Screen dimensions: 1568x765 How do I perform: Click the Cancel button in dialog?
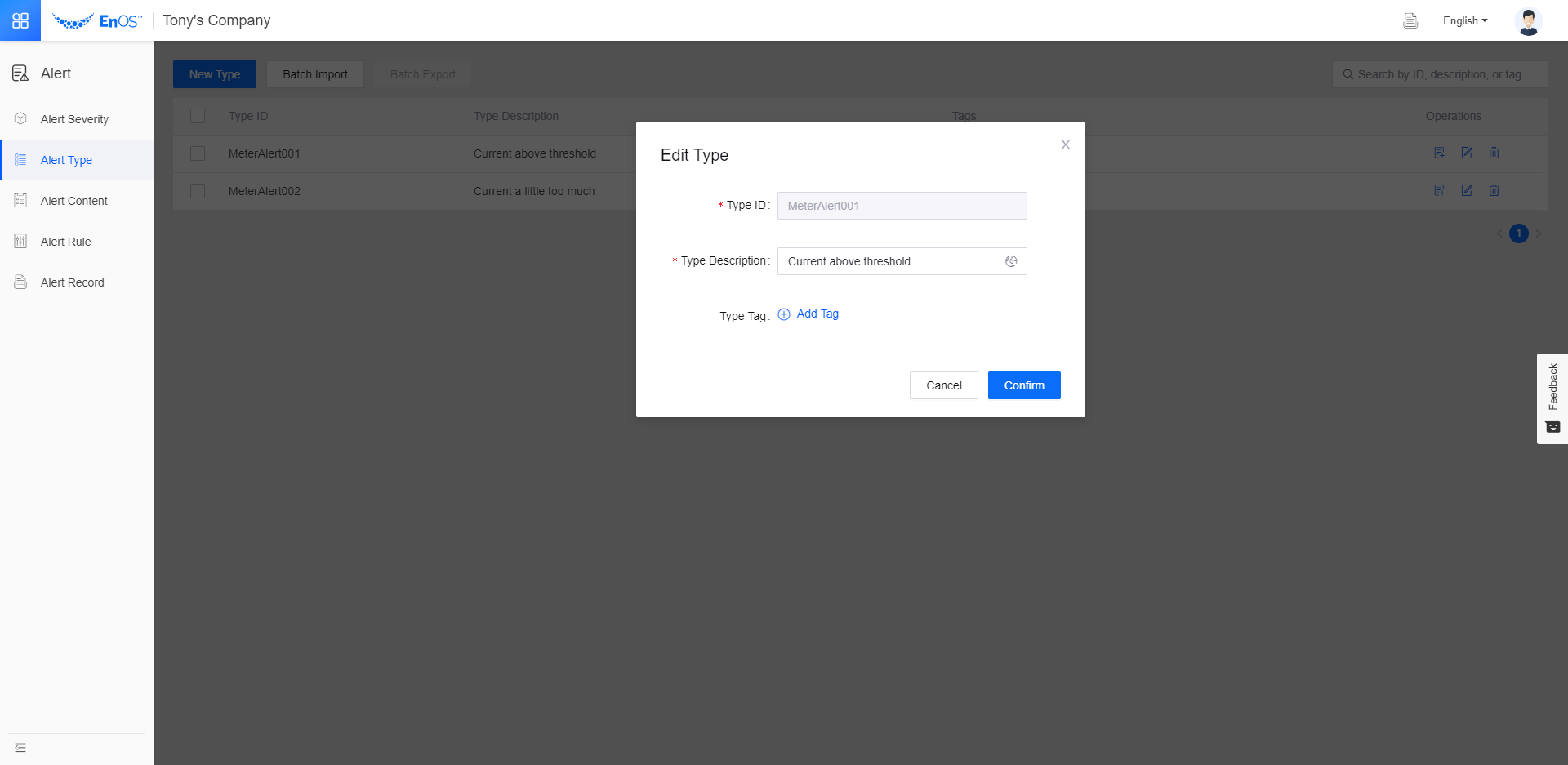(x=943, y=385)
